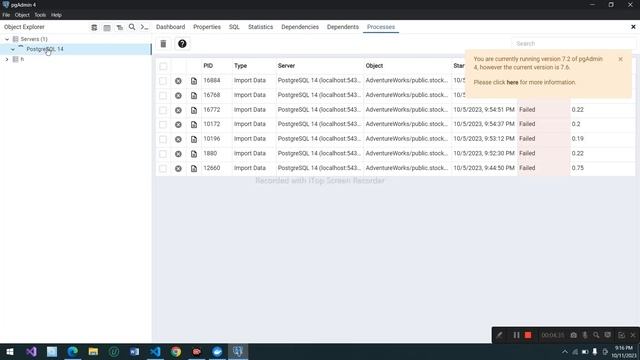Toggle the select-all checkbox in table header
The height and width of the screenshot is (360, 640).
point(163,66)
